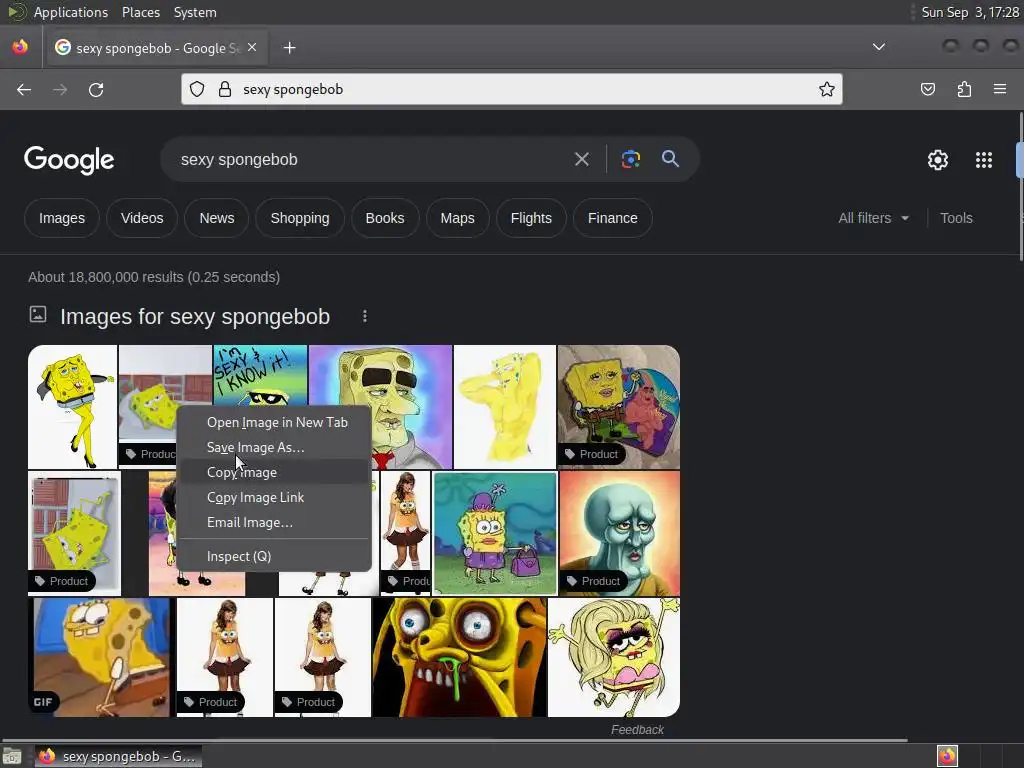Viewport: 1024px width, 768px height.
Task: Open the Images for sexy spongebob heading
Action: 195,317
